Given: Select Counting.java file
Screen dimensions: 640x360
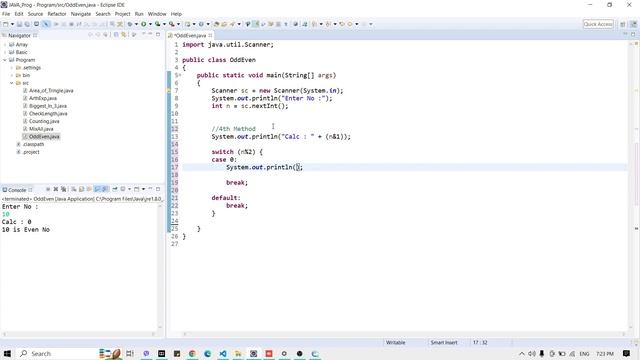Looking at the screenshot, I should 44,121.
